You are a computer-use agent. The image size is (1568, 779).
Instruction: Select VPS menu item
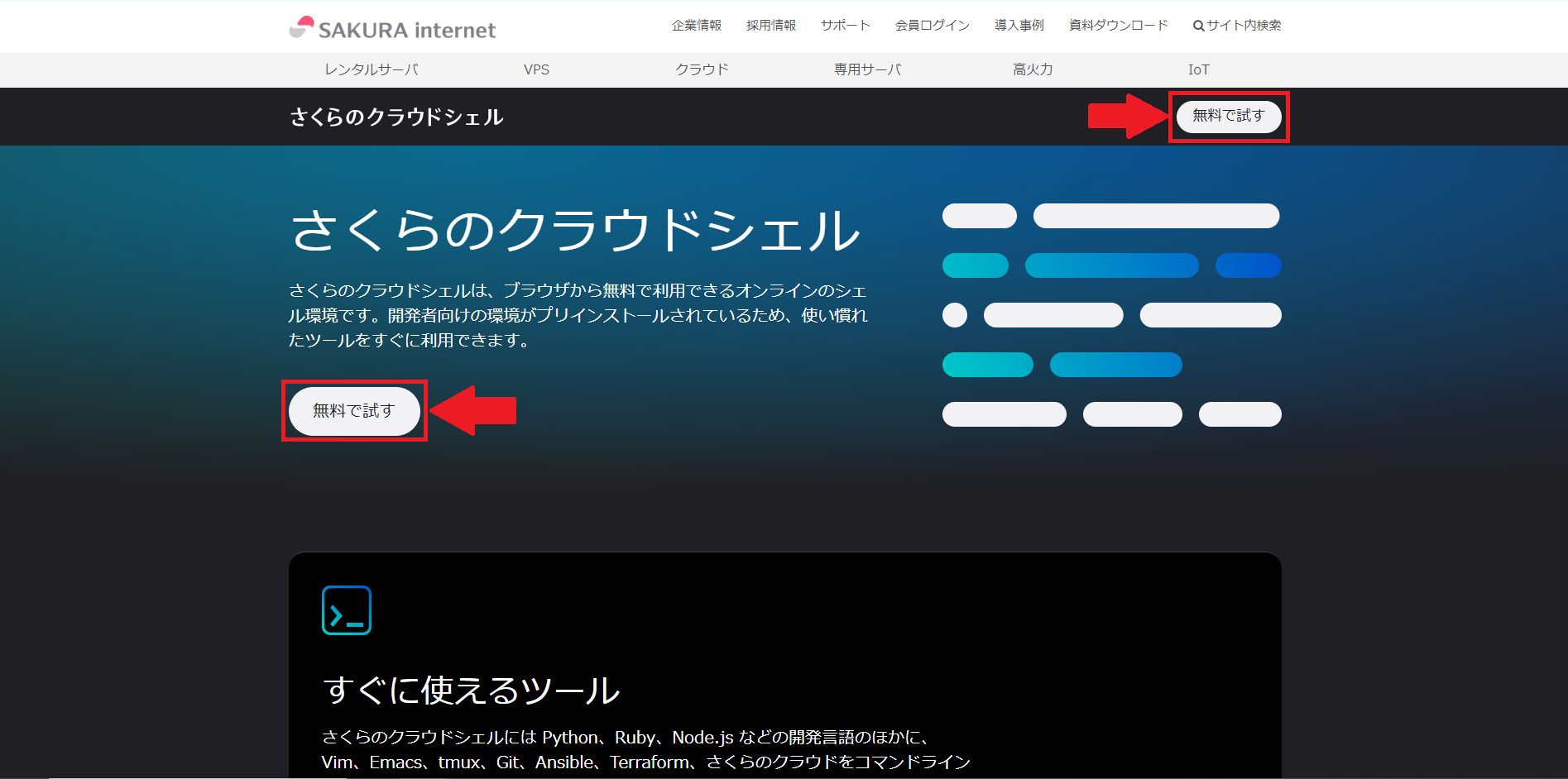[x=537, y=69]
